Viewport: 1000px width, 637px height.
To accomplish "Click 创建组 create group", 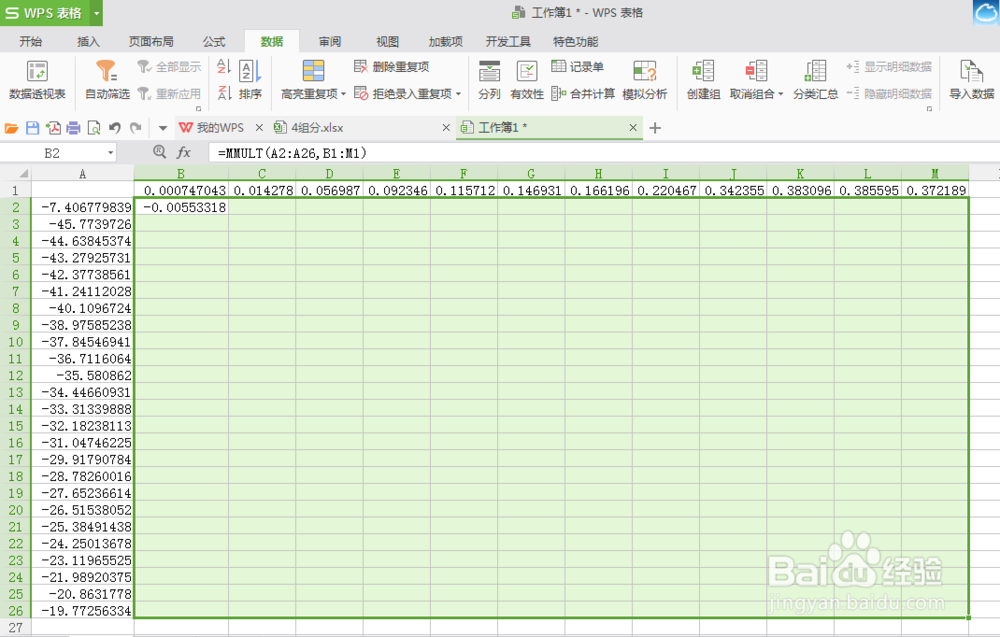I will point(703,80).
